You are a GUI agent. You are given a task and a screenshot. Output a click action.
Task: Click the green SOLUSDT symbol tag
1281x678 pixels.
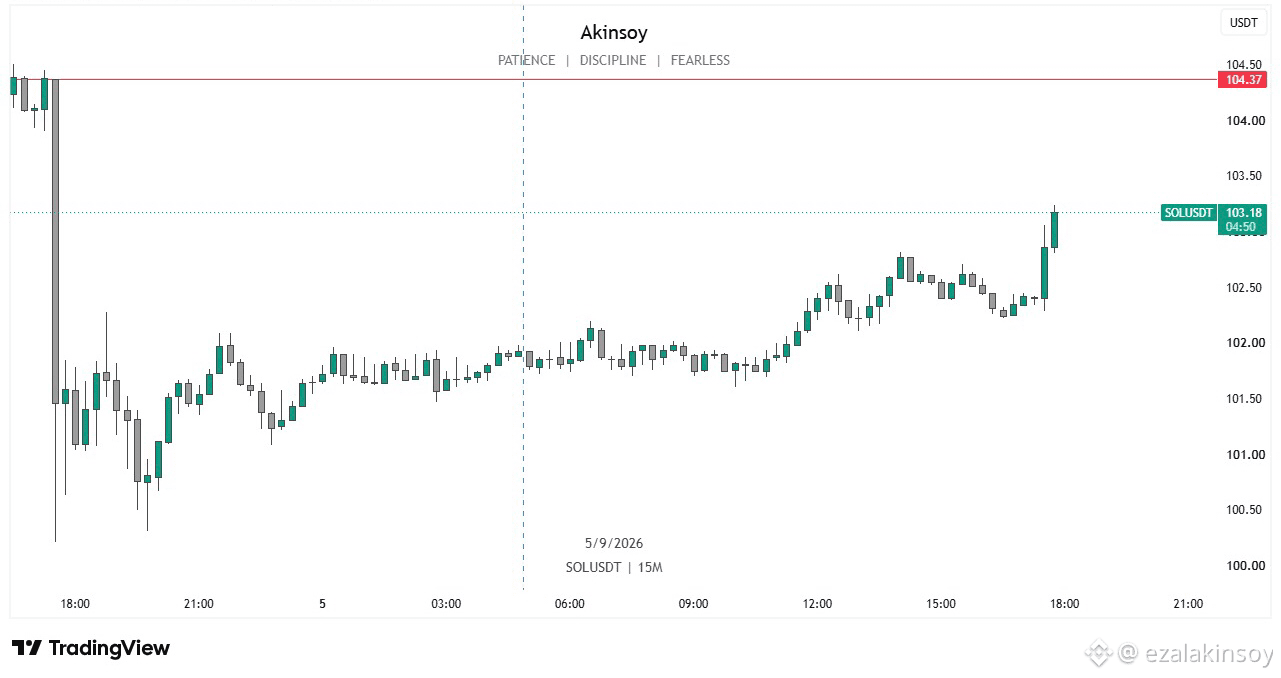point(1189,212)
